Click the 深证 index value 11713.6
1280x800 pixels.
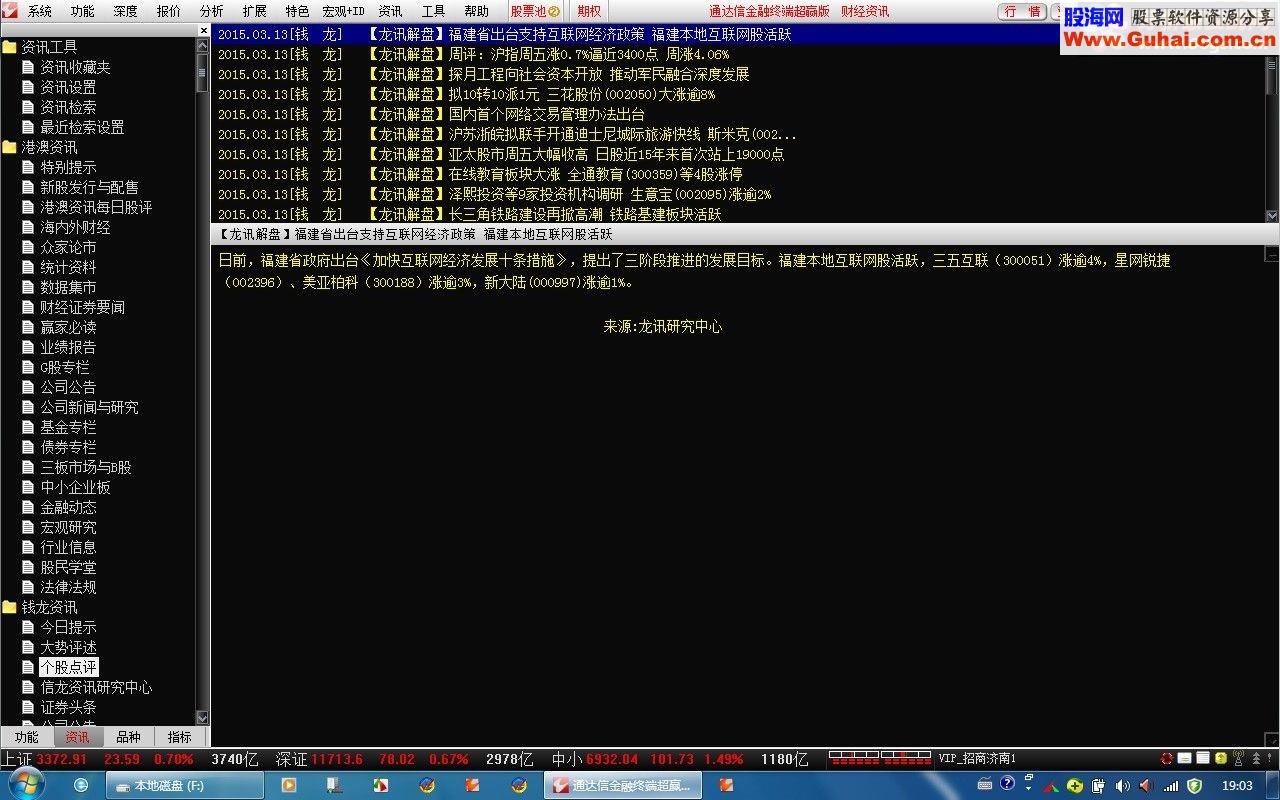pyautogui.click(x=337, y=759)
